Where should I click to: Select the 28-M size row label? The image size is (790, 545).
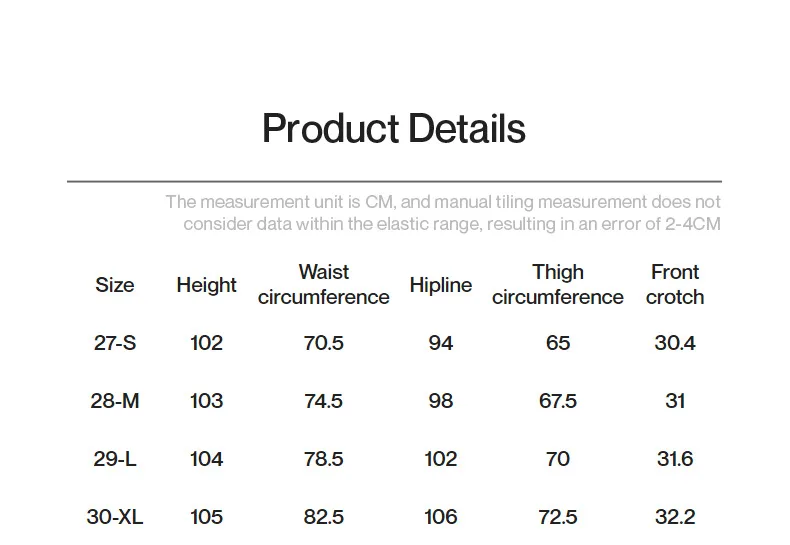115,401
